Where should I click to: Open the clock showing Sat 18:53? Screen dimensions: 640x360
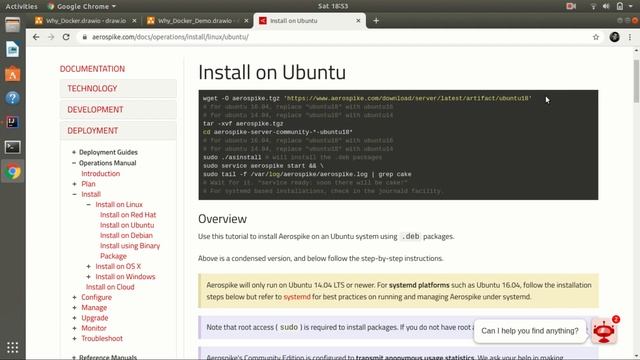coord(333,6)
